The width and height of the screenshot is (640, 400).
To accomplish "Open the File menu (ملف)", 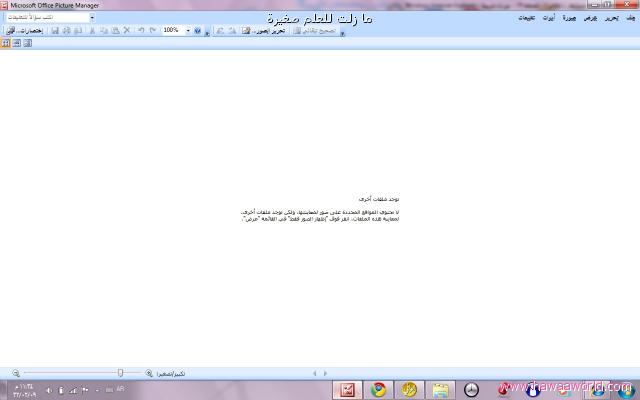I will 628,18.
